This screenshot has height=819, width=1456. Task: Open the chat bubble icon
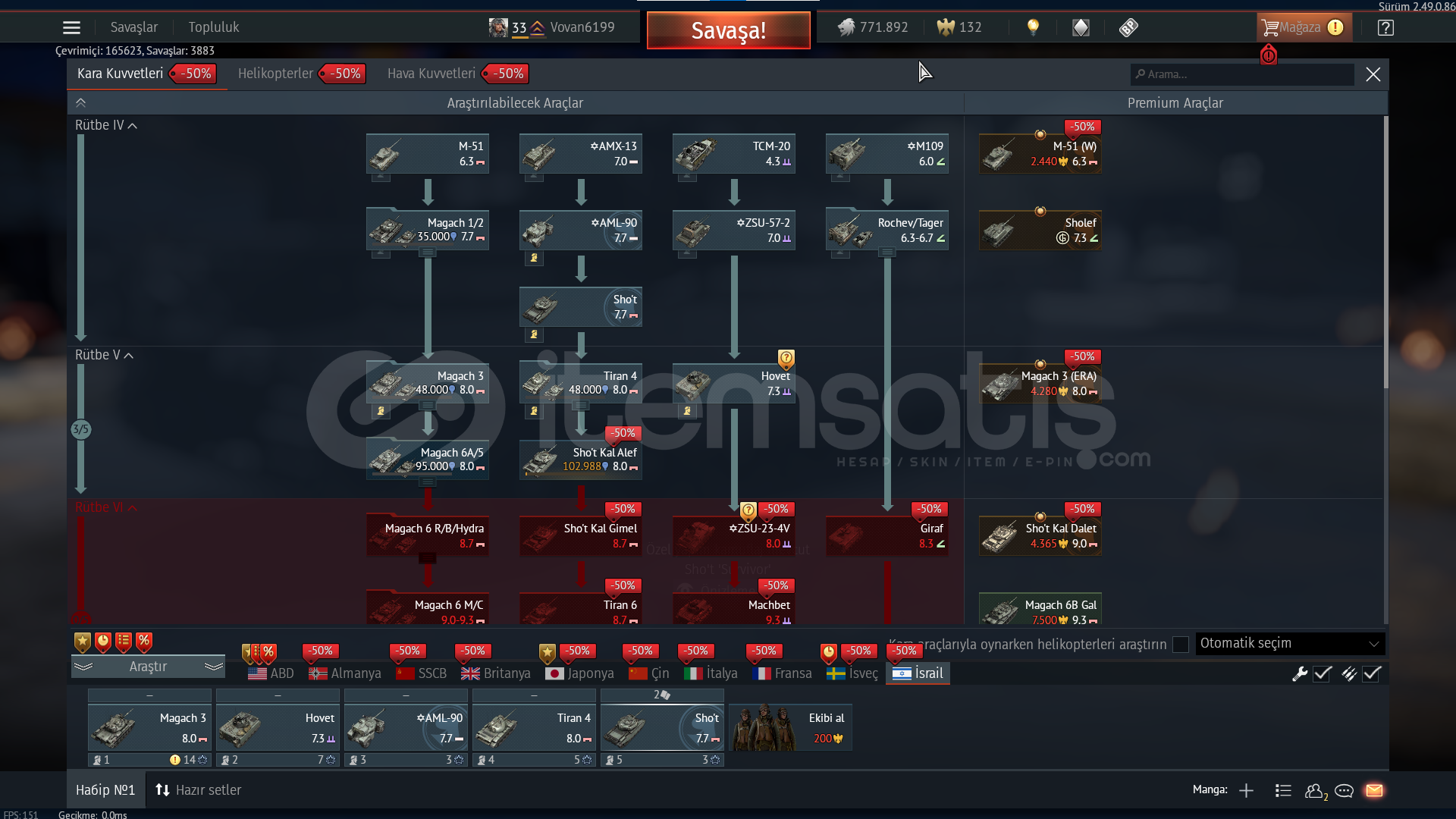click(x=1344, y=791)
